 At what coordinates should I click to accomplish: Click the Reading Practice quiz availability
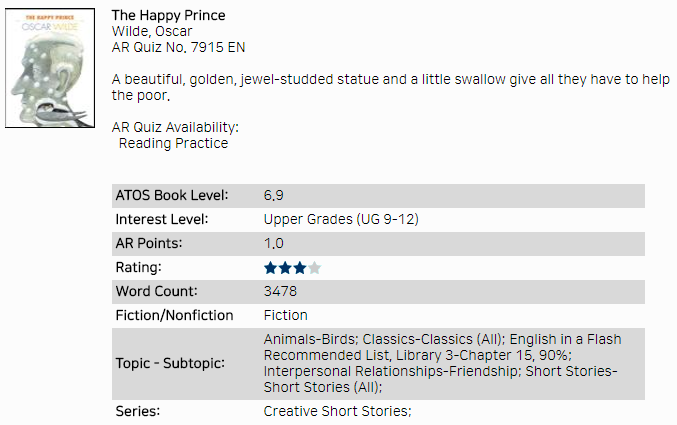173,143
